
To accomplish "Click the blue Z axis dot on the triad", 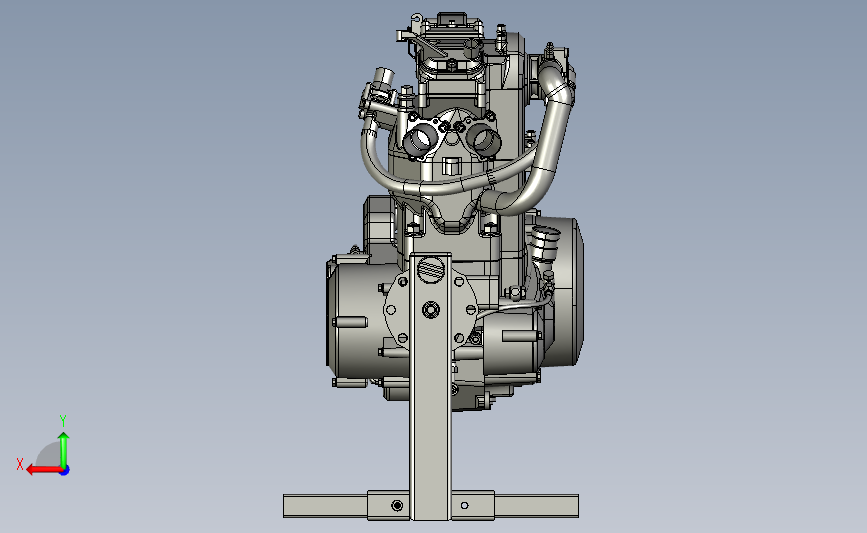I will (65, 471).
